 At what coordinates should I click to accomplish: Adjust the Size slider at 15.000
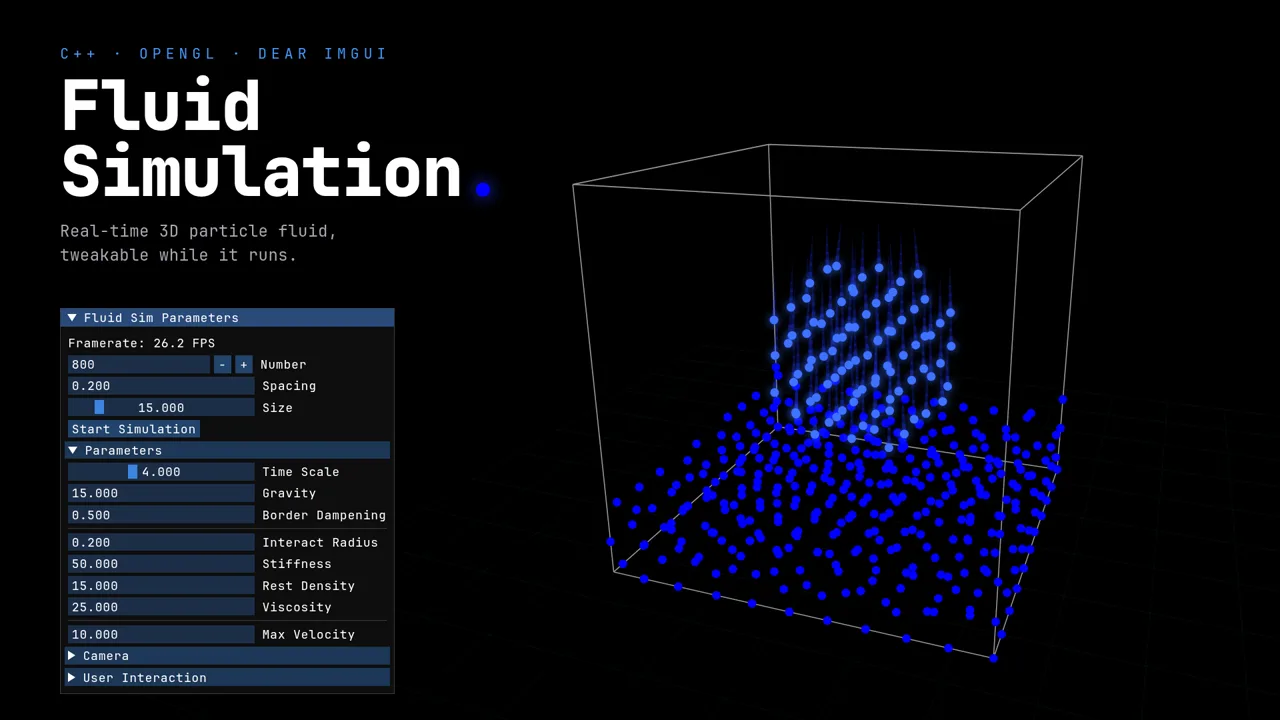161,408
